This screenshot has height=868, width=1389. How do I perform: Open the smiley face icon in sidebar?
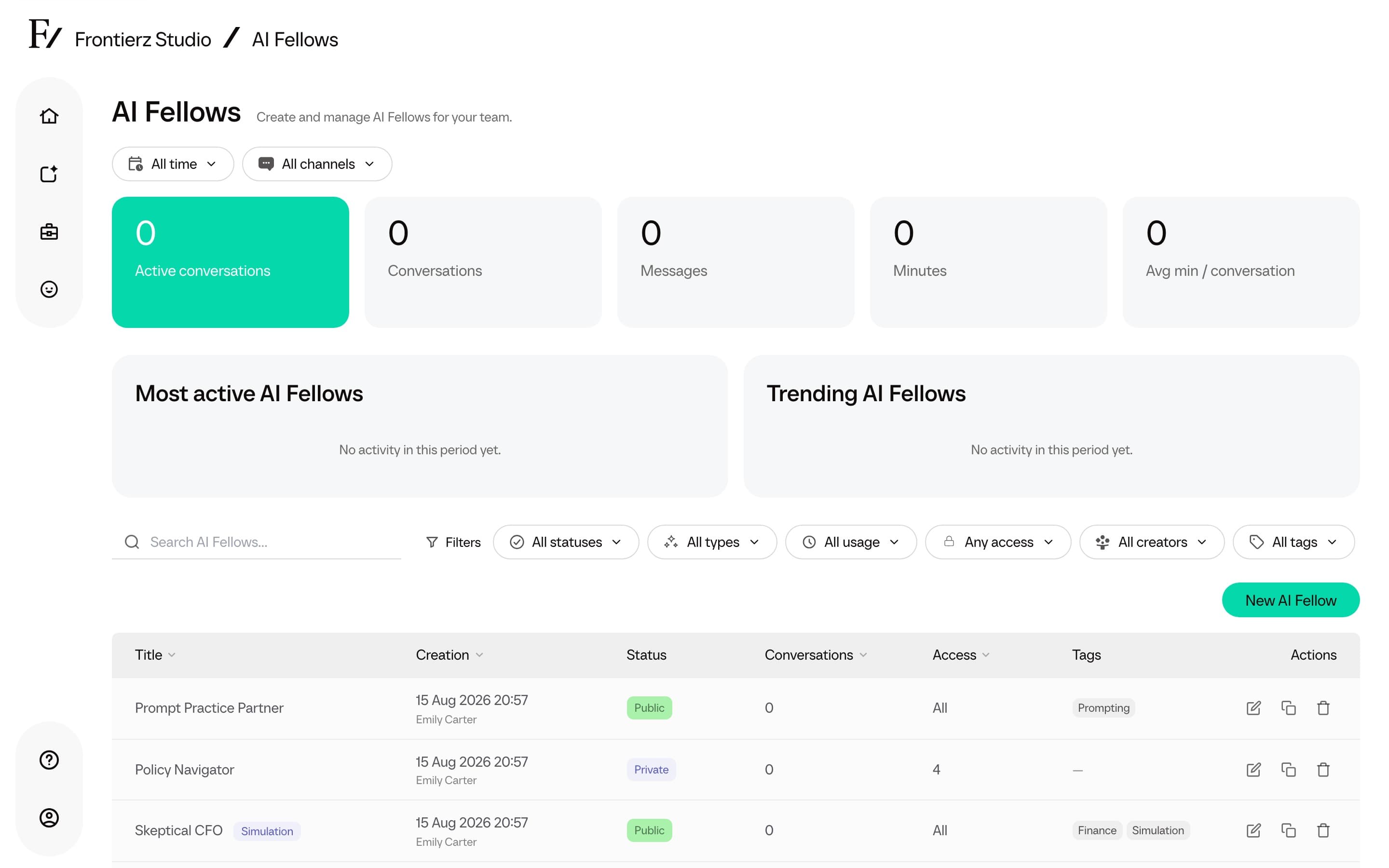(x=49, y=289)
